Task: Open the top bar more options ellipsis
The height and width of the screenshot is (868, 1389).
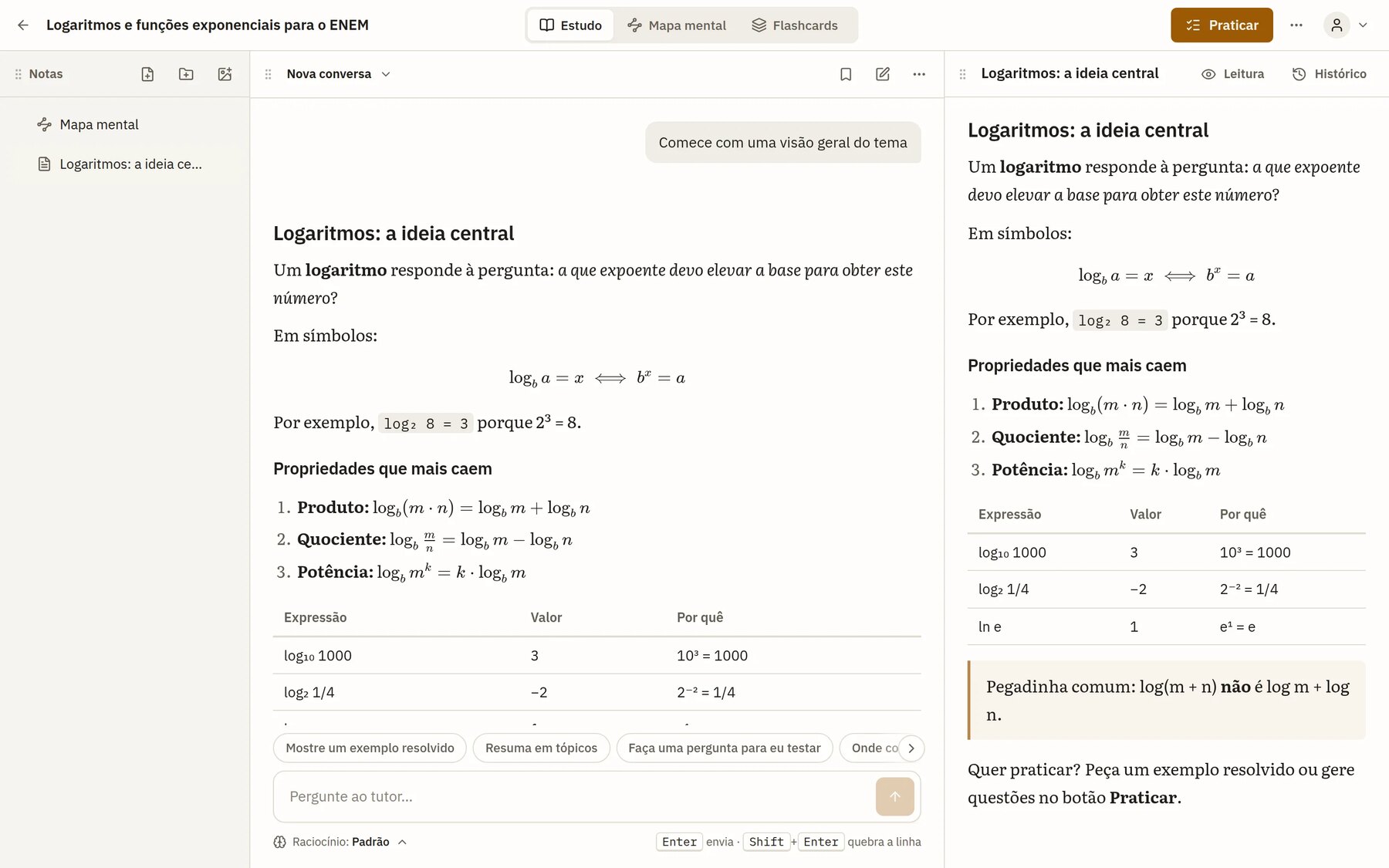Action: 1296,25
